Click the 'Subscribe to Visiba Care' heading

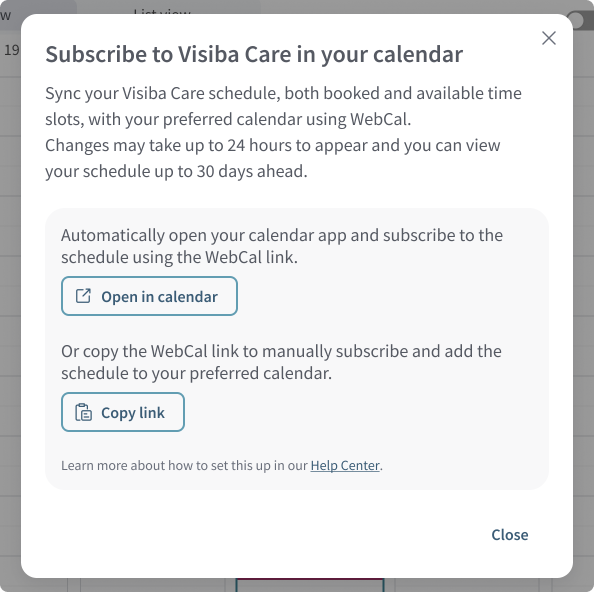pos(254,54)
